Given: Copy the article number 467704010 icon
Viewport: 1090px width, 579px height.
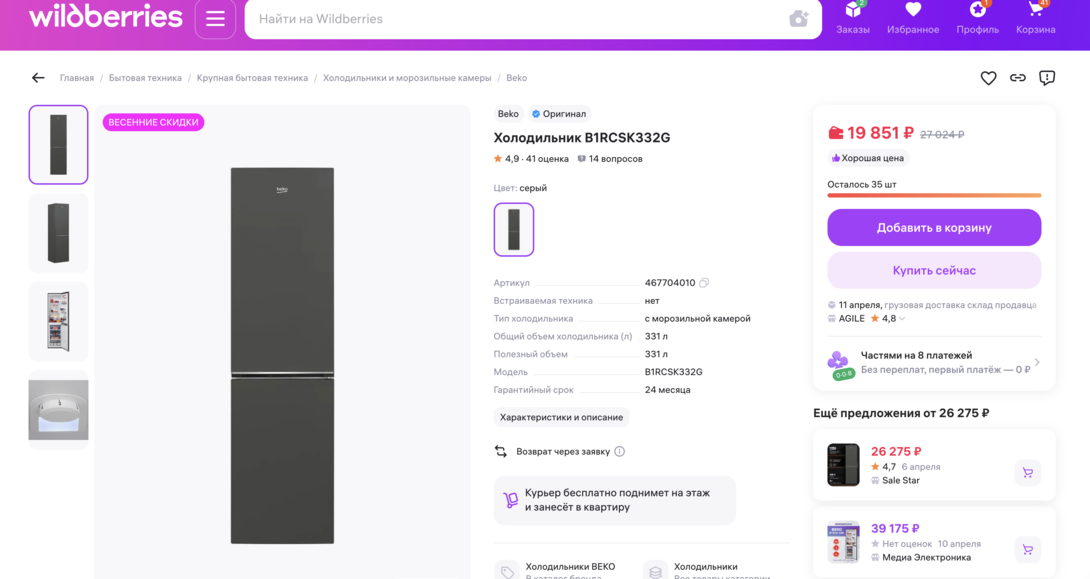Looking at the screenshot, I should [703, 283].
